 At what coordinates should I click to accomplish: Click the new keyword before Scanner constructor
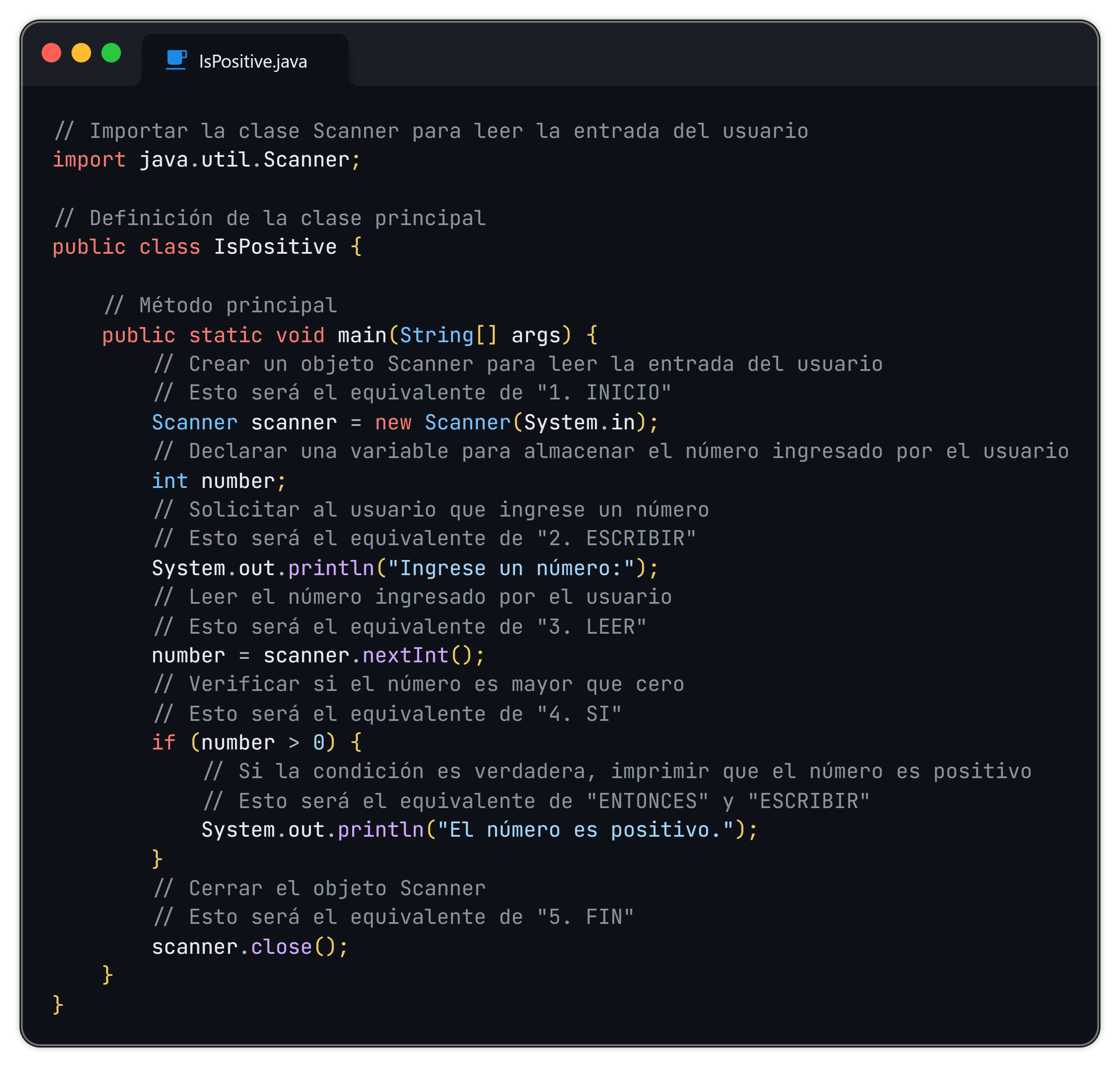tap(393, 422)
